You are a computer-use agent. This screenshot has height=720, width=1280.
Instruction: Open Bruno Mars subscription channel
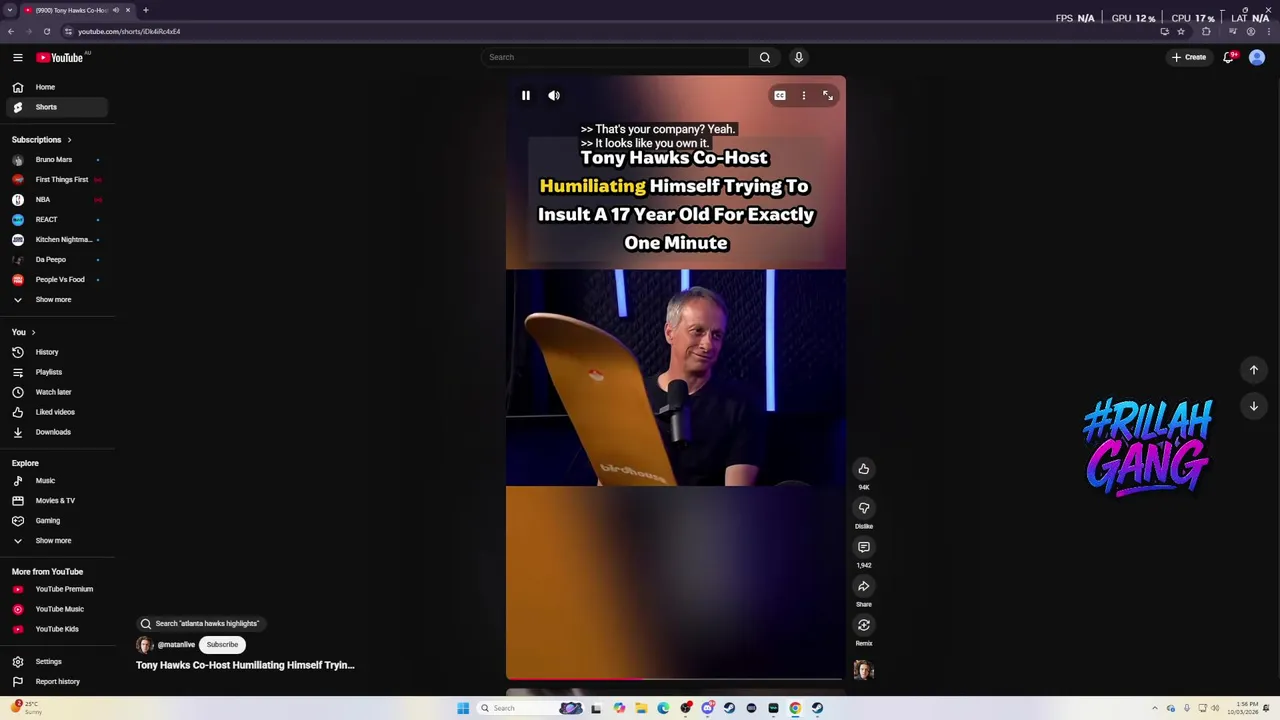click(57, 160)
